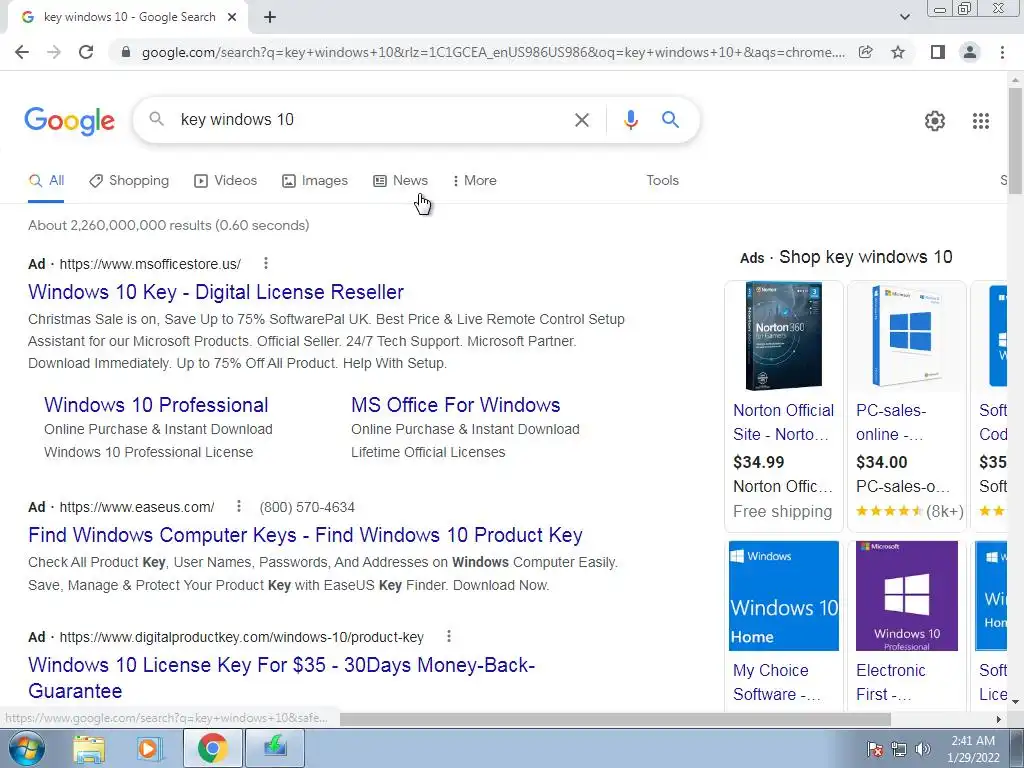Clear the search box with the X

pyautogui.click(x=581, y=120)
